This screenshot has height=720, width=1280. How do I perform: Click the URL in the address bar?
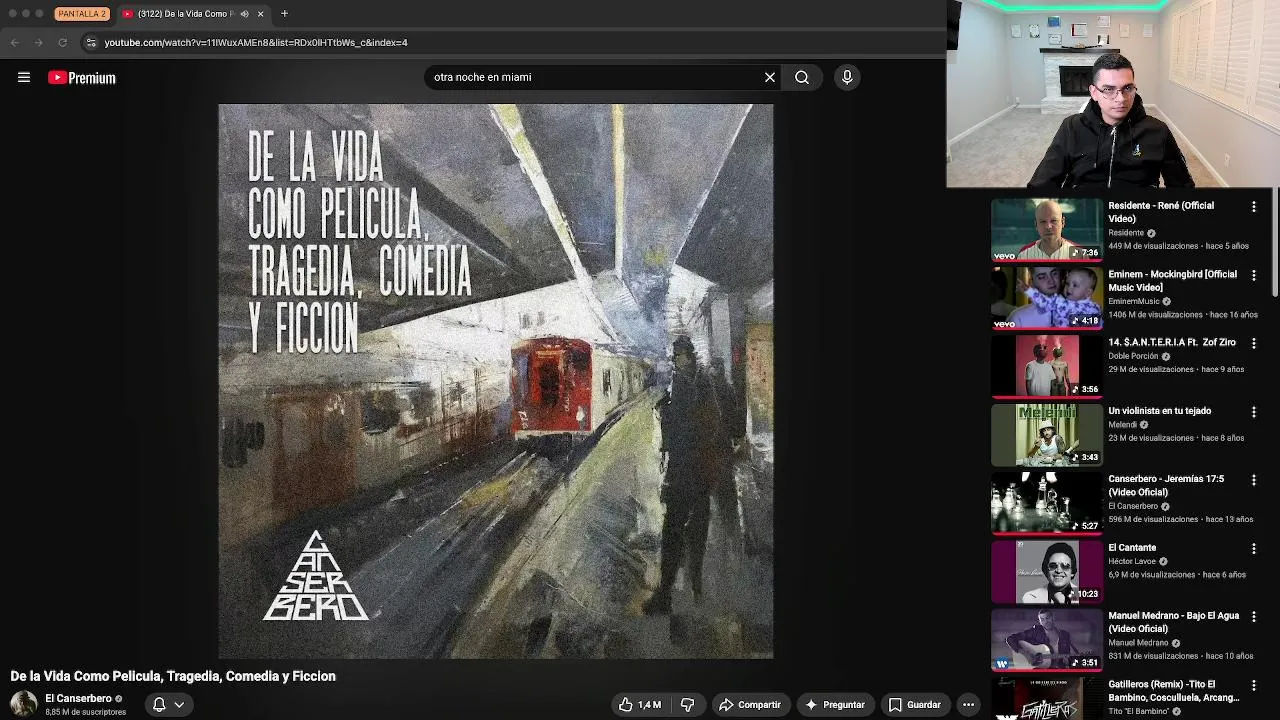[256, 43]
